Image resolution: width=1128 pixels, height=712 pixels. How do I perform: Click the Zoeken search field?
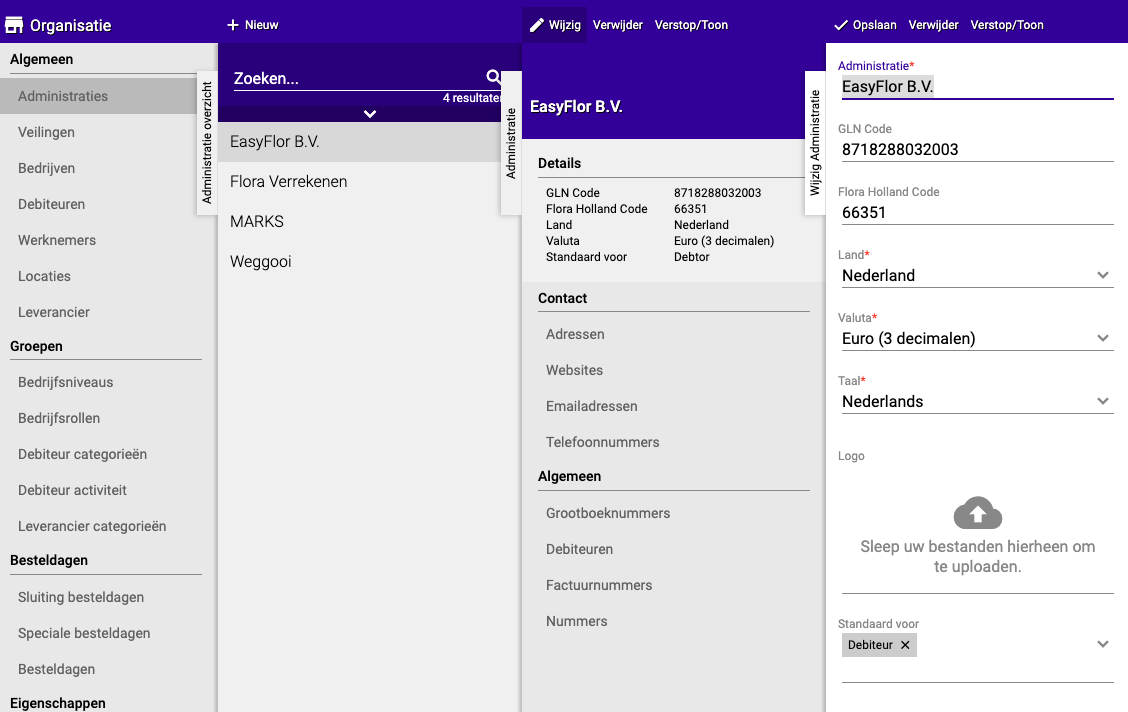(358, 78)
